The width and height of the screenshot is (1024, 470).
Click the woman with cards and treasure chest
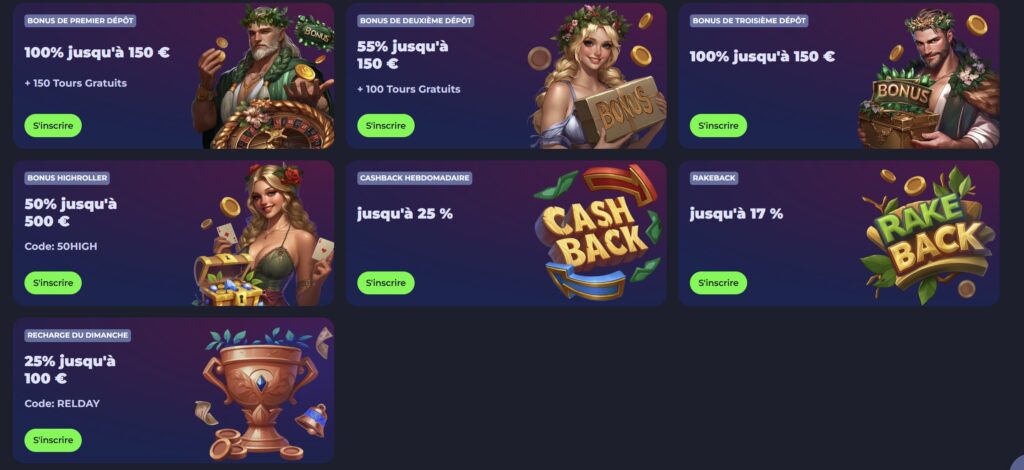[x=264, y=234]
